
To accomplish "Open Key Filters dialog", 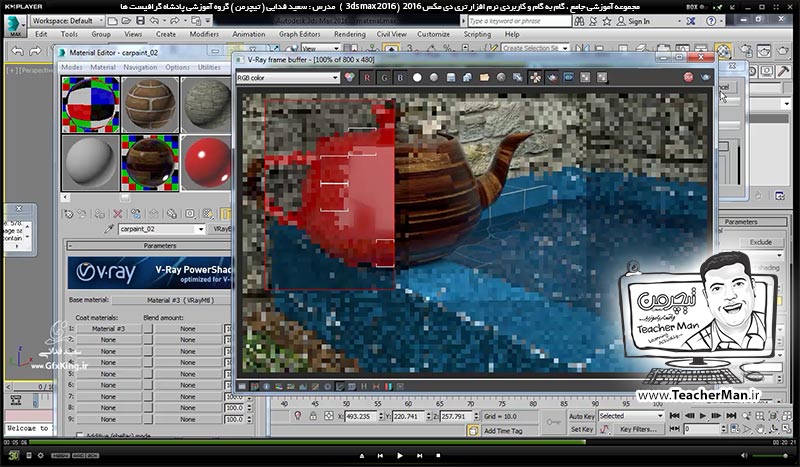I will 638,429.
